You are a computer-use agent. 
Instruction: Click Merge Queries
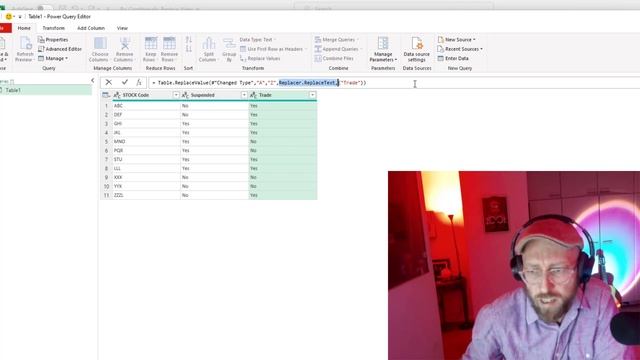(x=336, y=40)
